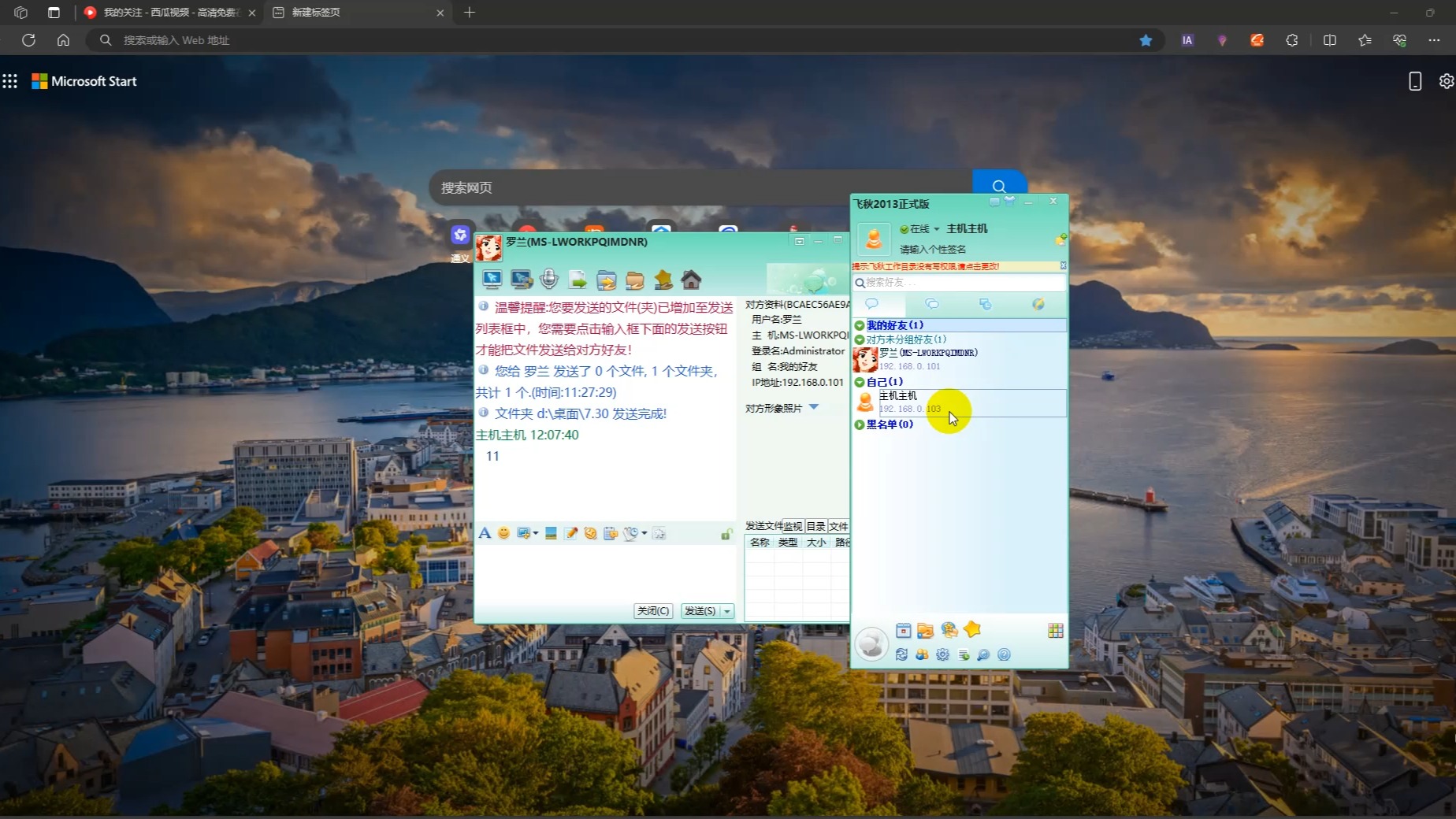Open the help question mark icon in 飞秋
The height and width of the screenshot is (819, 1456).
(x=1004, y=654)
